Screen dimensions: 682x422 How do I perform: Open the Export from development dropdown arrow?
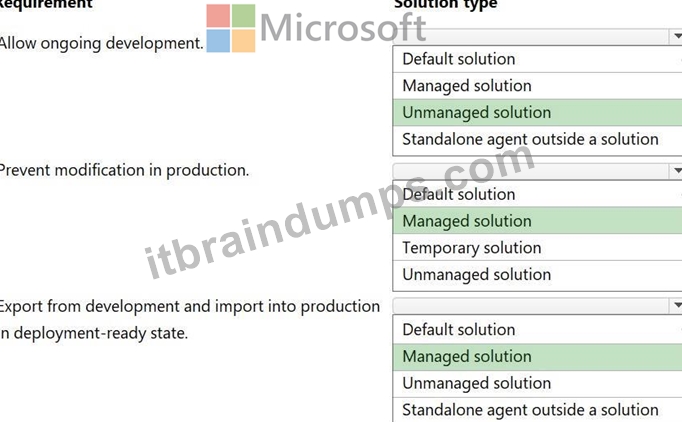676,306
